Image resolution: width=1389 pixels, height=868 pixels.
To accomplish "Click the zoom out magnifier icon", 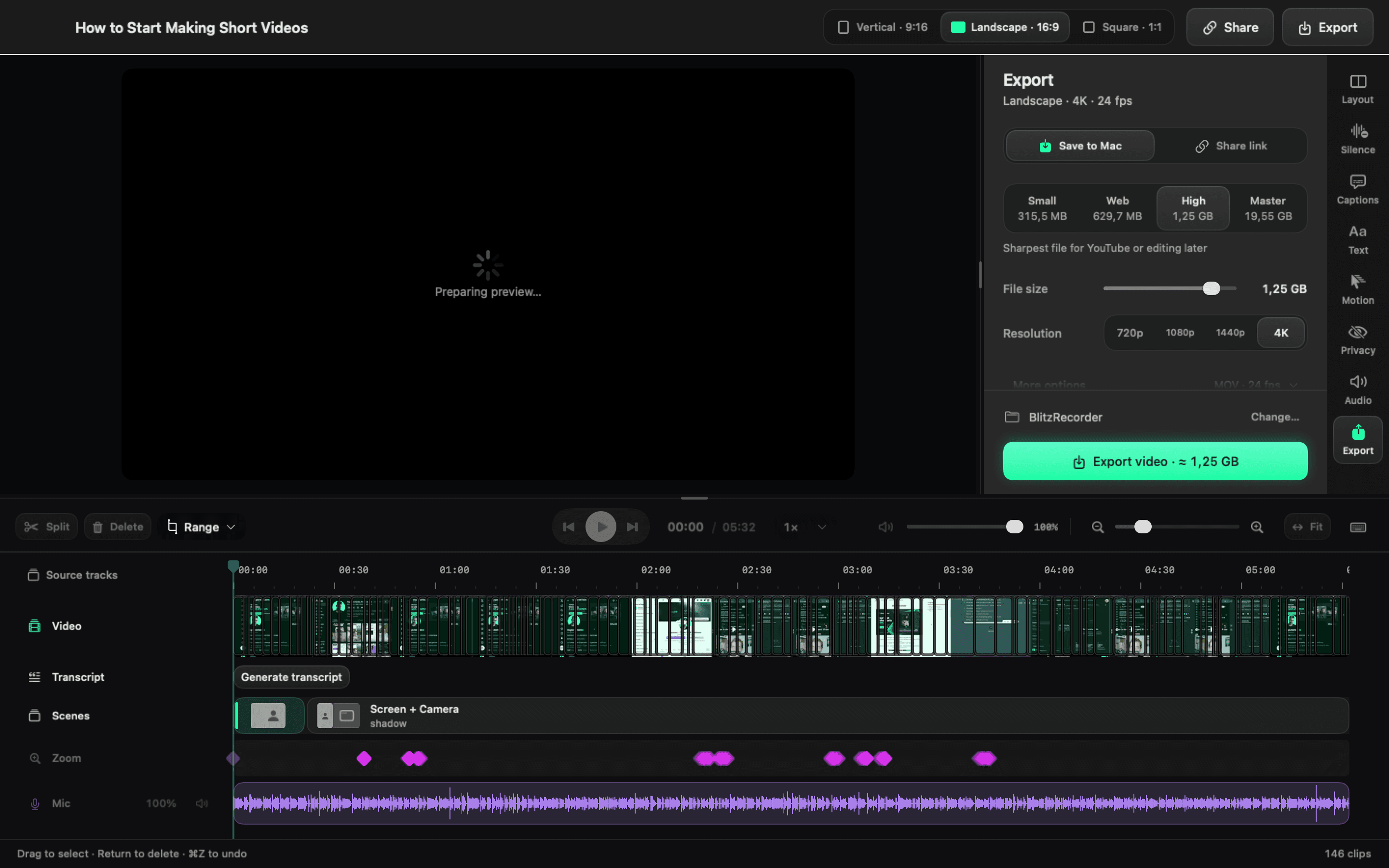I will [1097, 527].
